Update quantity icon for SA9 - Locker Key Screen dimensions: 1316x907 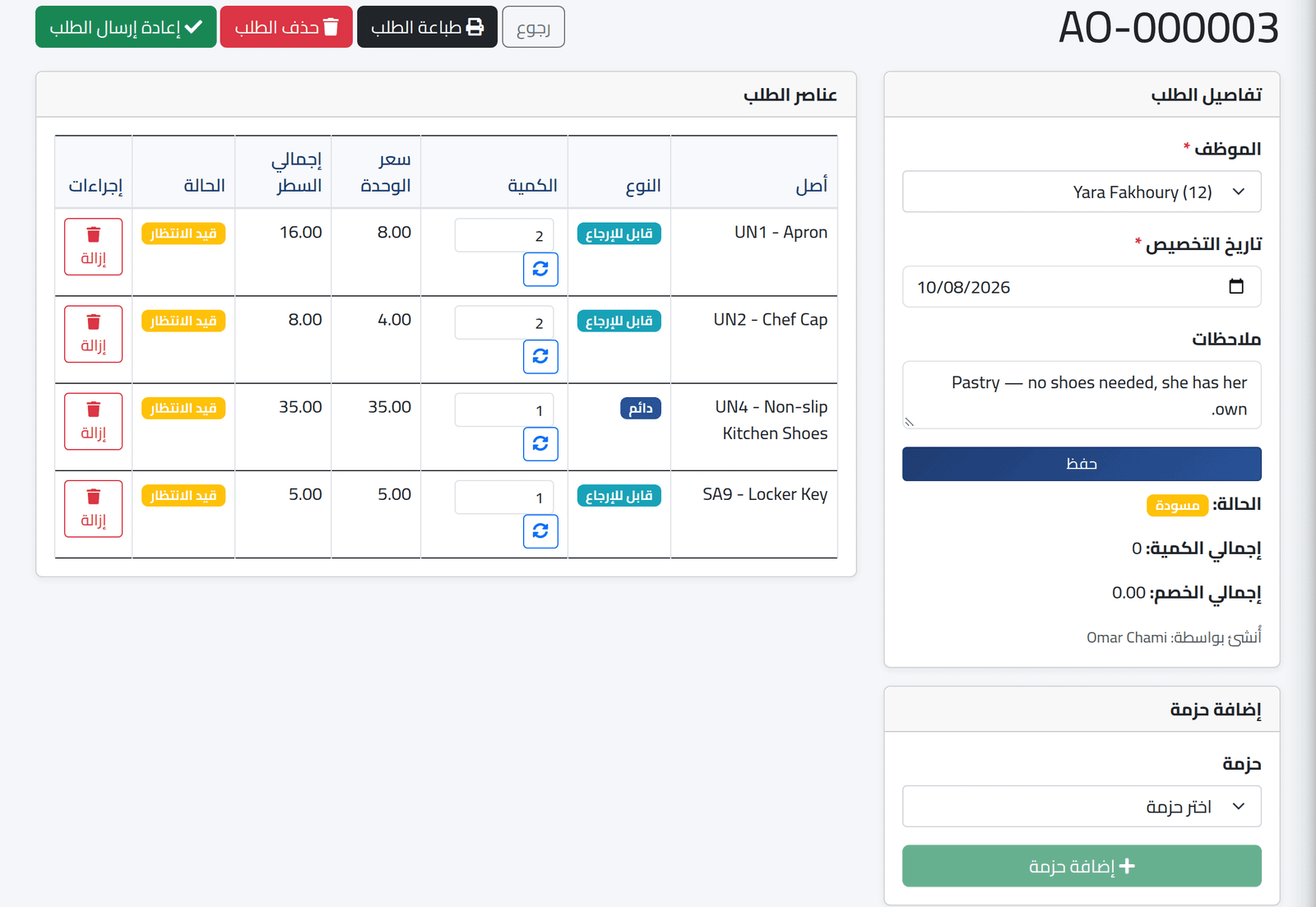coord(540,531)
